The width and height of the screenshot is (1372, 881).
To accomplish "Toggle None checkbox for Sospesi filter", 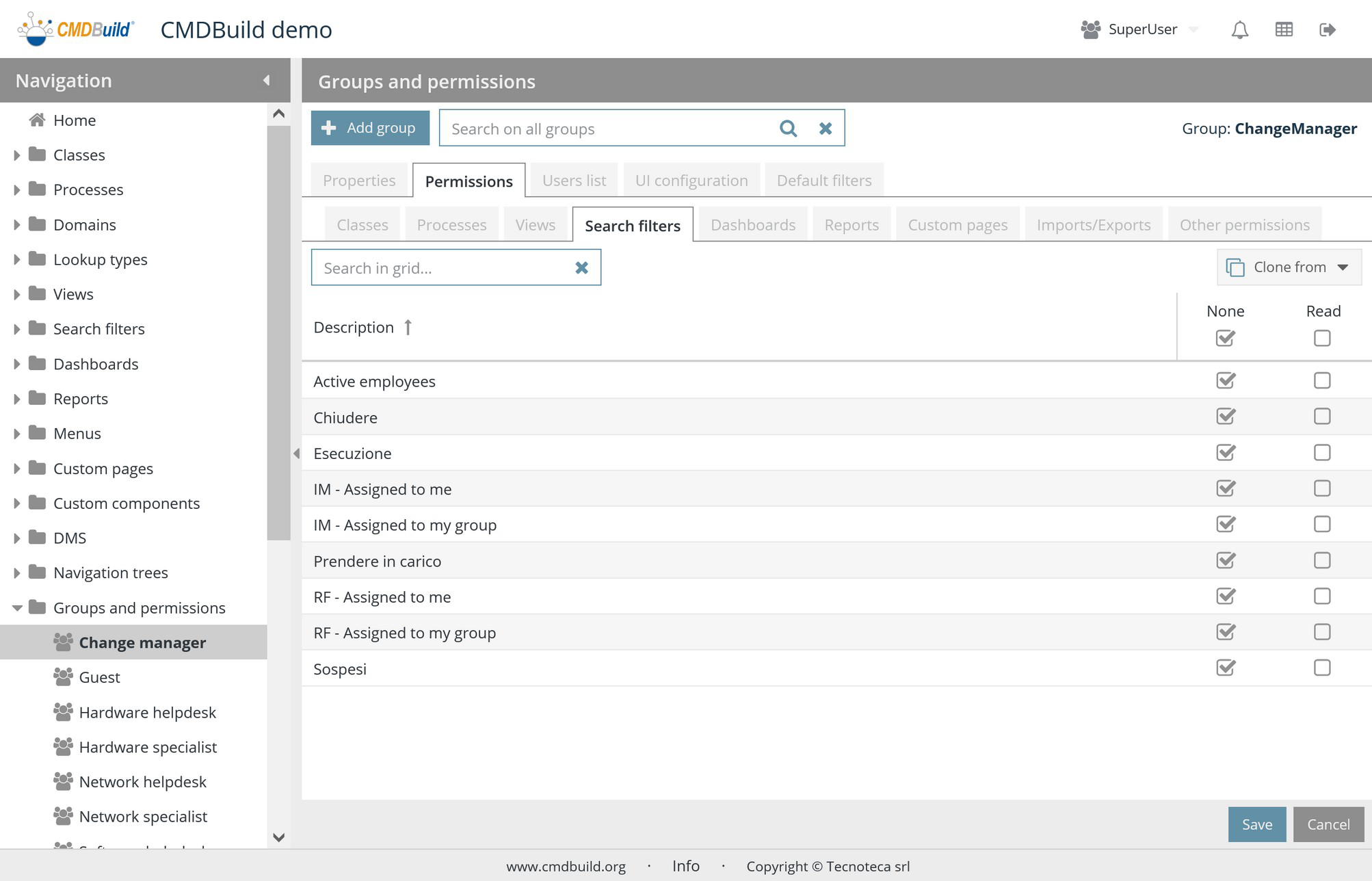I will tap(1225, 668).
